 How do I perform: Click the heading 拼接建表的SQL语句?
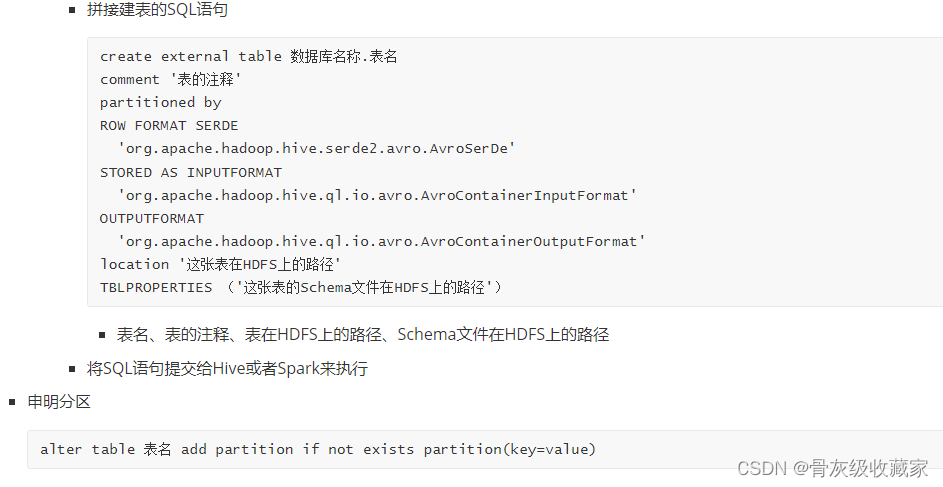pyautogui.click(x=157, y=10)
